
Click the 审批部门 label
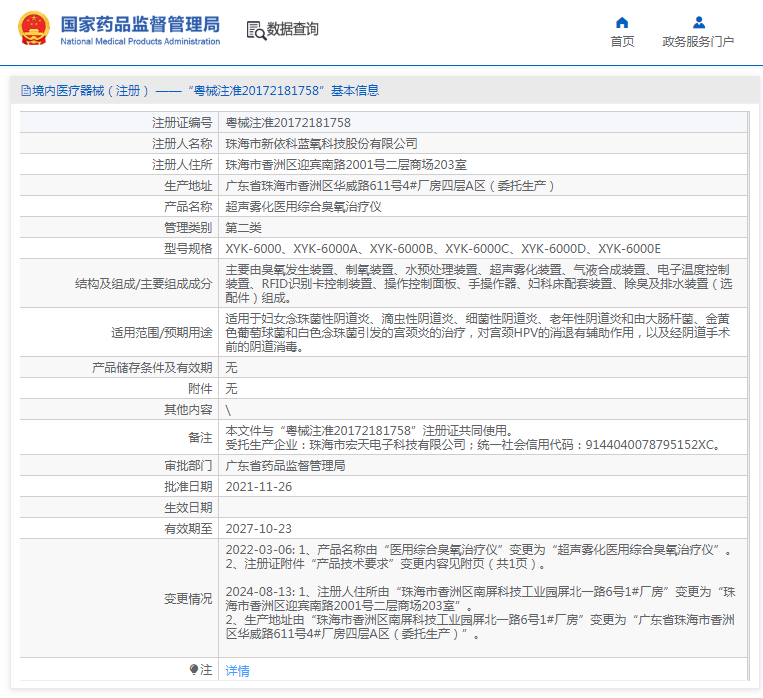188,465
